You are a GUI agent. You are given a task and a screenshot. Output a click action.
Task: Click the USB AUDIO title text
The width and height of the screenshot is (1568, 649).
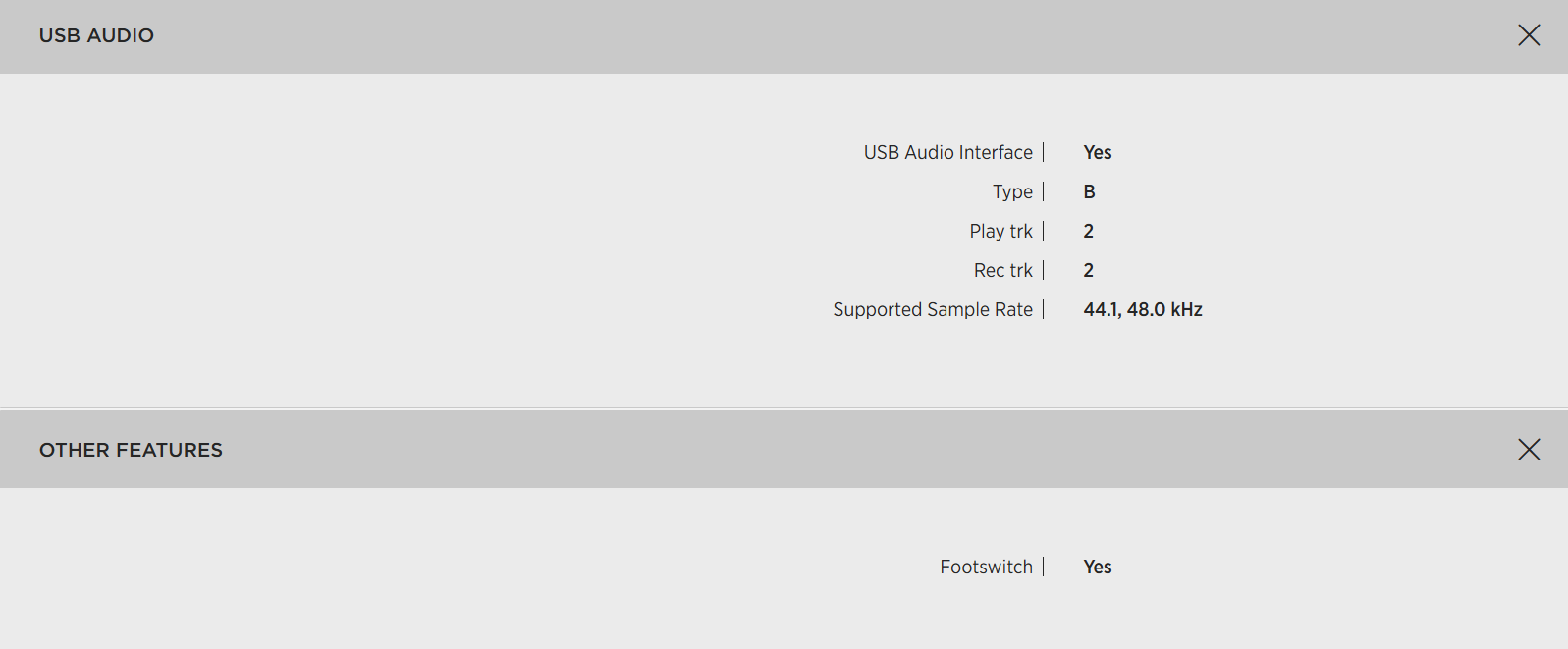pos(96,35)
